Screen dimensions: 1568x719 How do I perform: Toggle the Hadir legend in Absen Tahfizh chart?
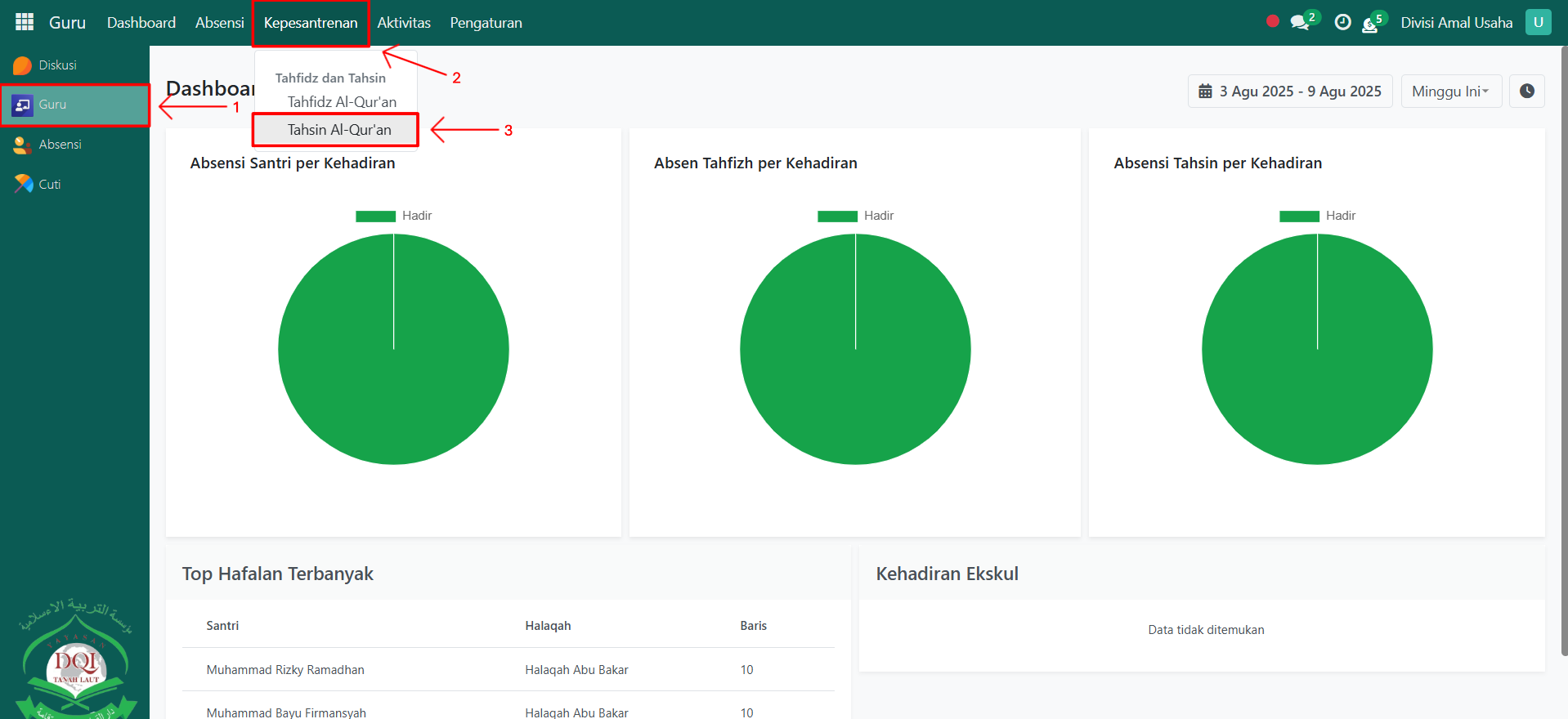coord(856,216)
